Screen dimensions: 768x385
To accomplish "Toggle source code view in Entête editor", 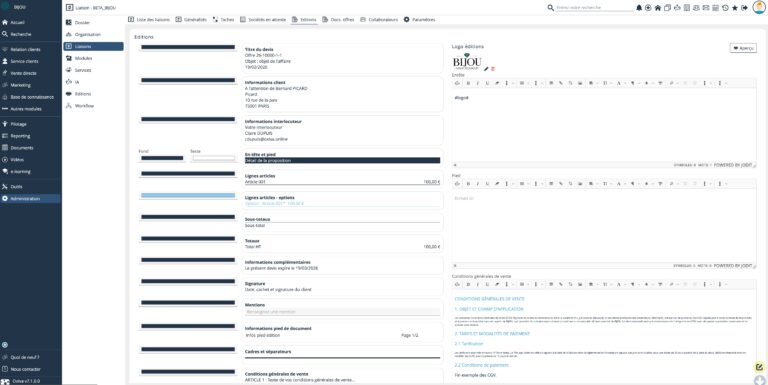I will click(x=457, y=83).
